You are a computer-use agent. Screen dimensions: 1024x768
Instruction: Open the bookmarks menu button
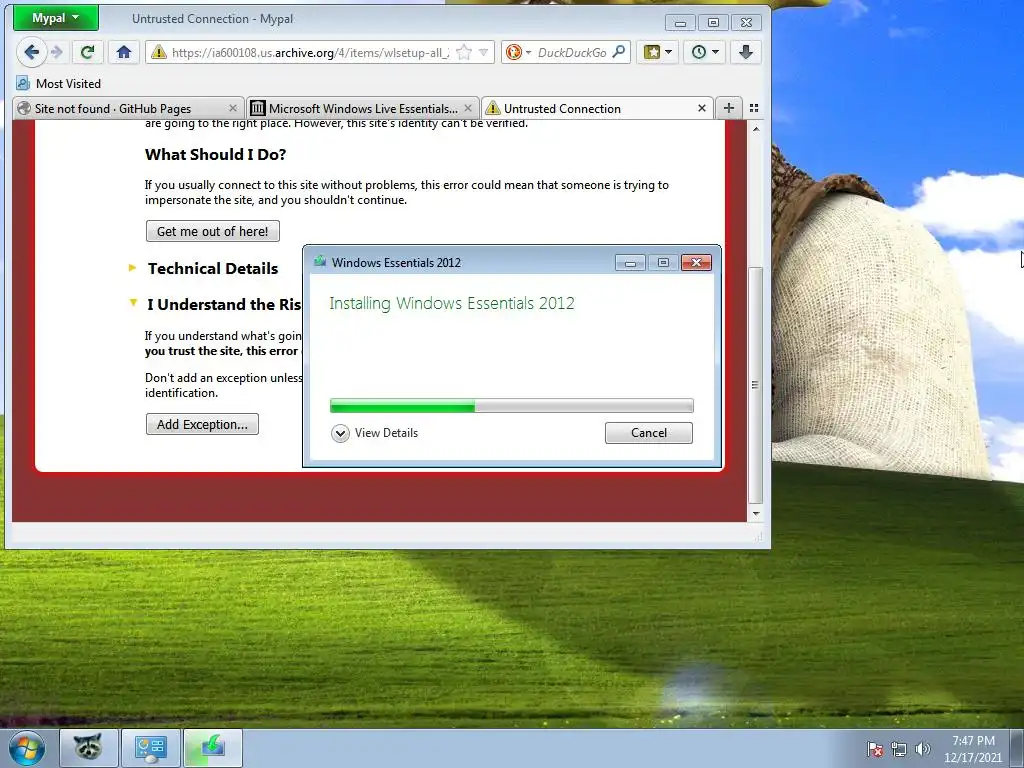(658, 52)
